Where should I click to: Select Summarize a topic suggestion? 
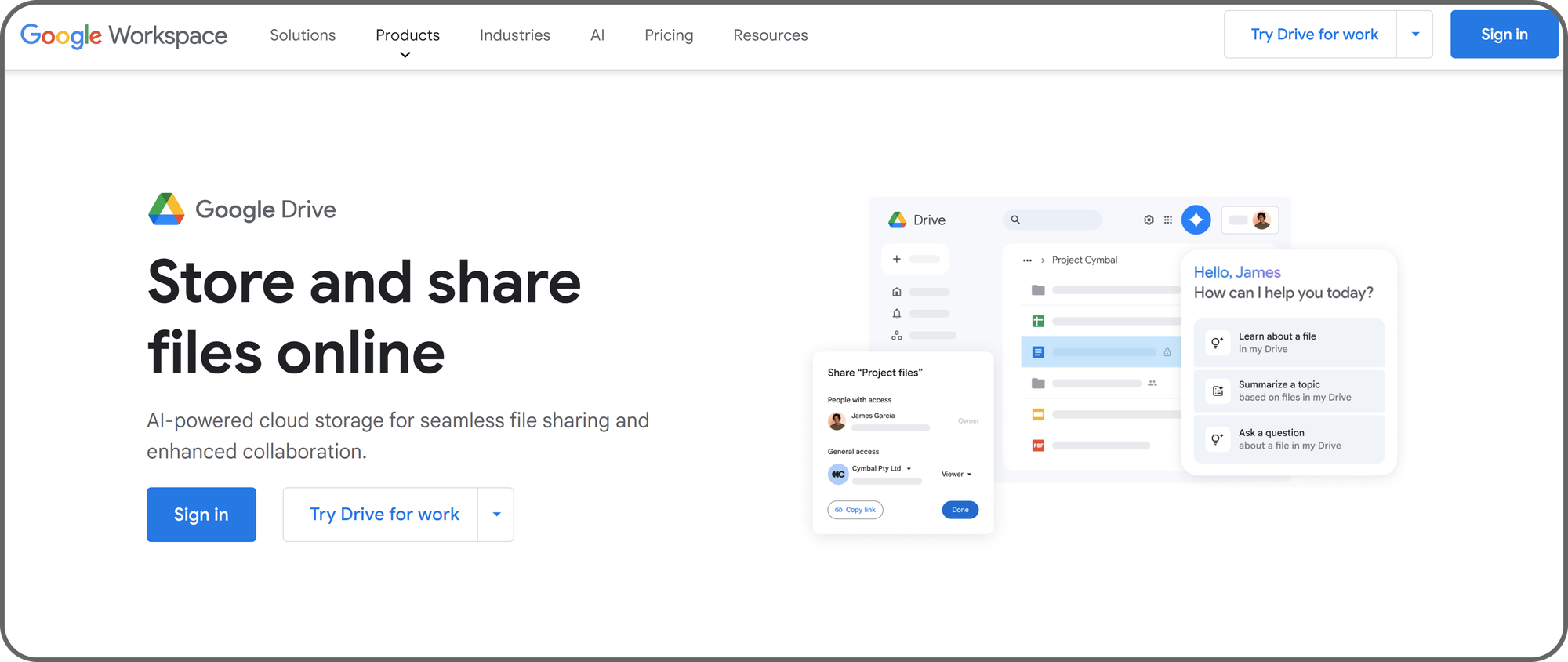click(1289, 391)
